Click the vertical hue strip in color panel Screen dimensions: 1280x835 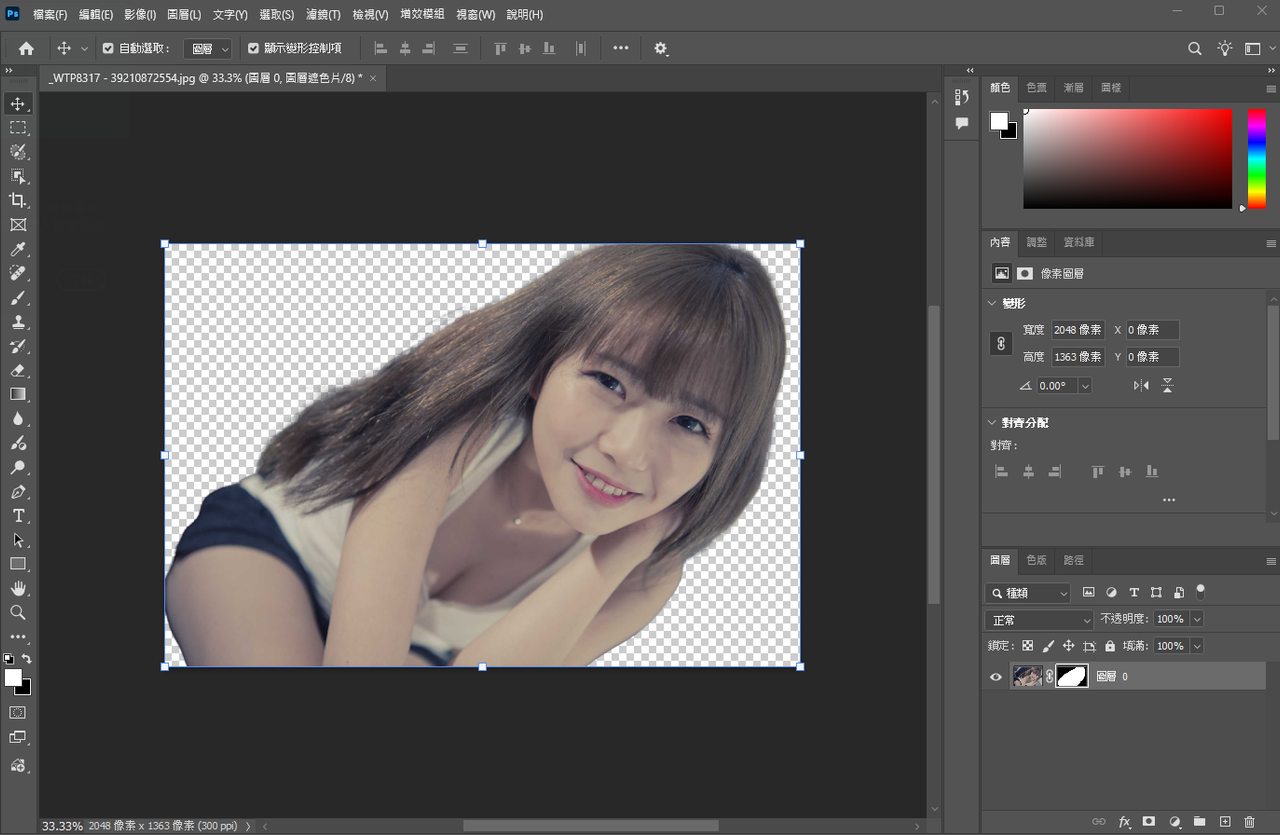tap(1256, 158)
